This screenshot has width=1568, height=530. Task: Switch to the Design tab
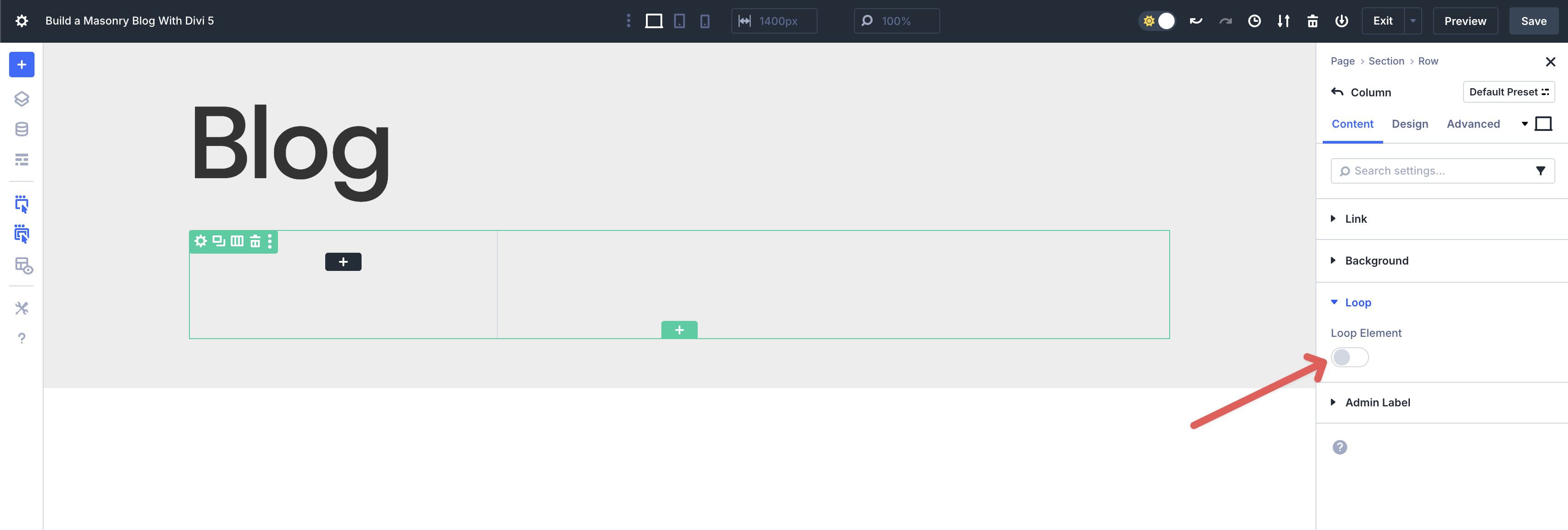pos(1410,124)
